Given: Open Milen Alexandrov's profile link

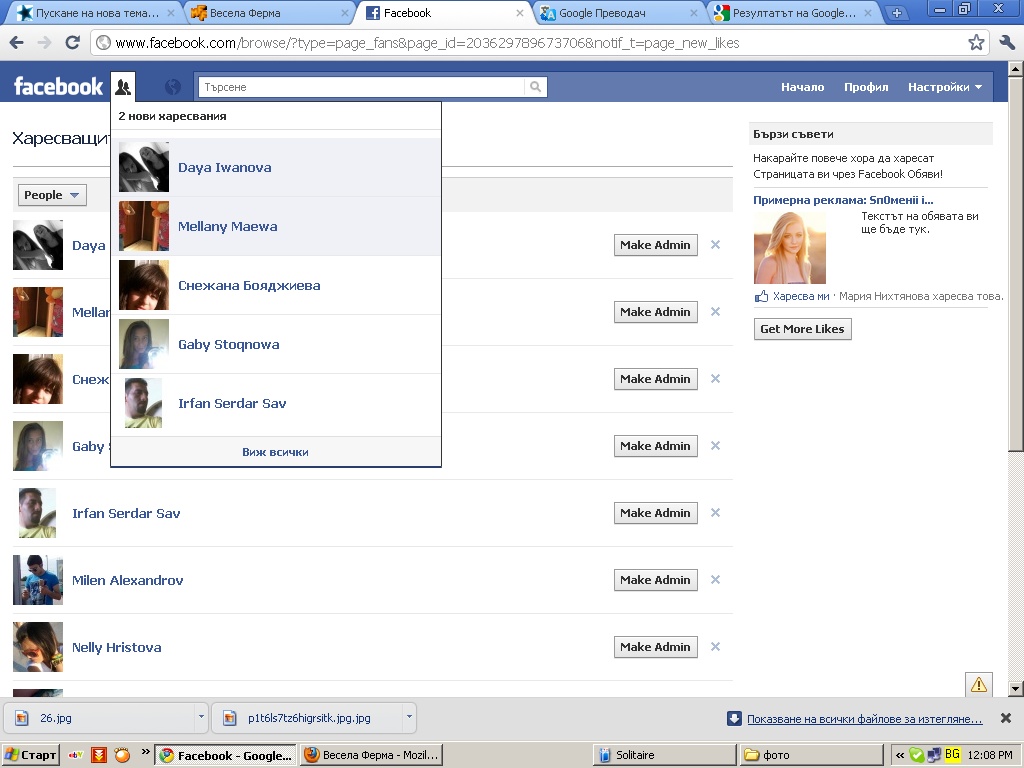Looking at the screenshot, I should (127, 580).
